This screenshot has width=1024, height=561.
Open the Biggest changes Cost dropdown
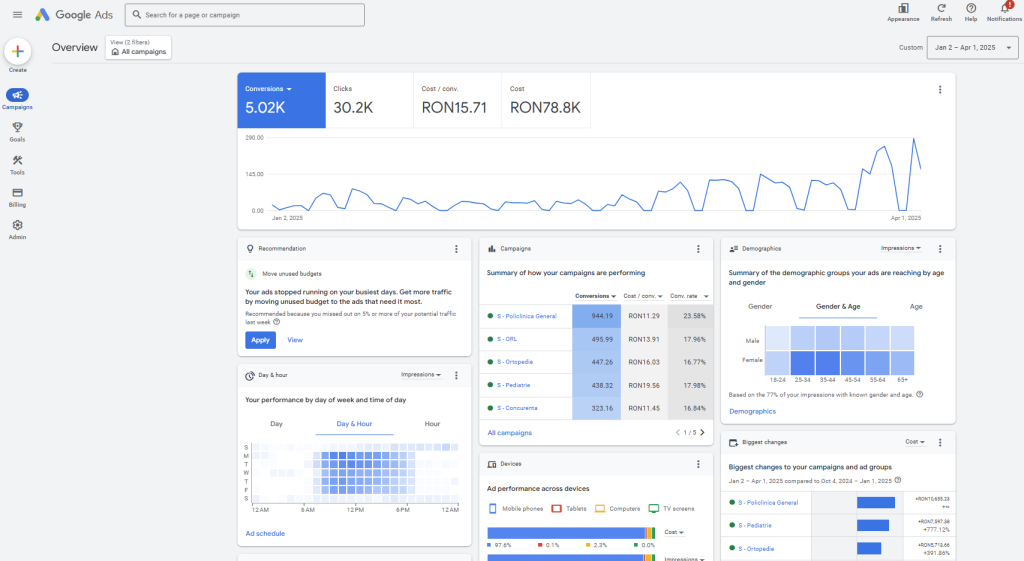pos(915,441)
